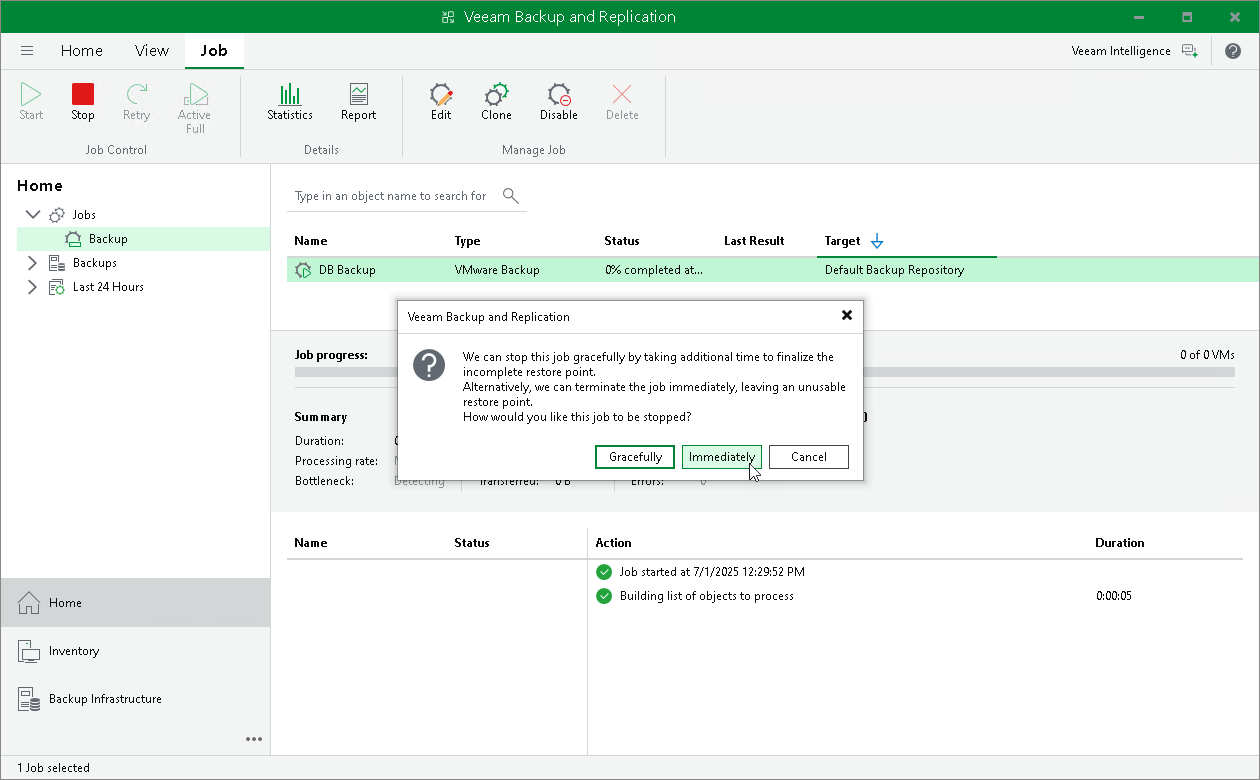This screenshot has width=1260, height=780.
Task: Click 'Building list of objects to process' entry
Action: point(707,596)
